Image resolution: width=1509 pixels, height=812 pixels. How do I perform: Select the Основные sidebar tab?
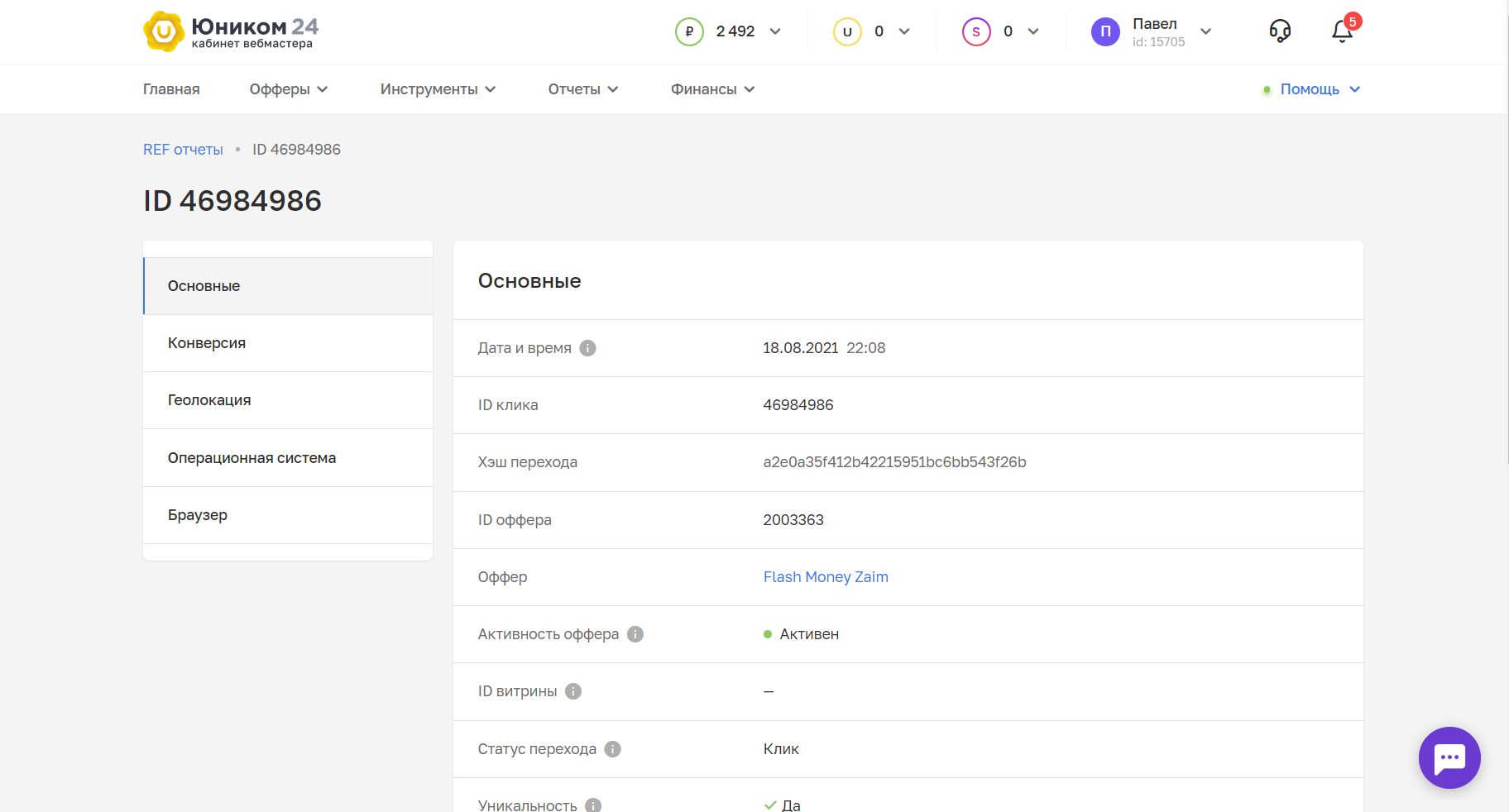288,286
